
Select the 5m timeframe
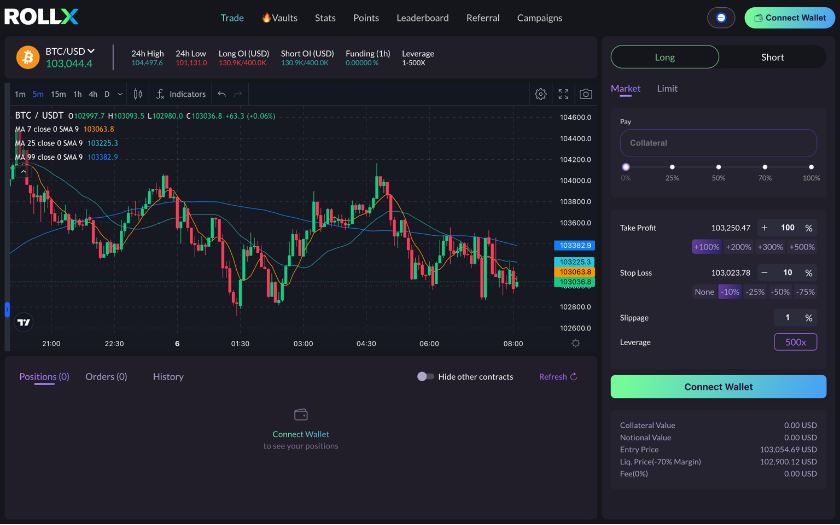[x=38, y=94]
